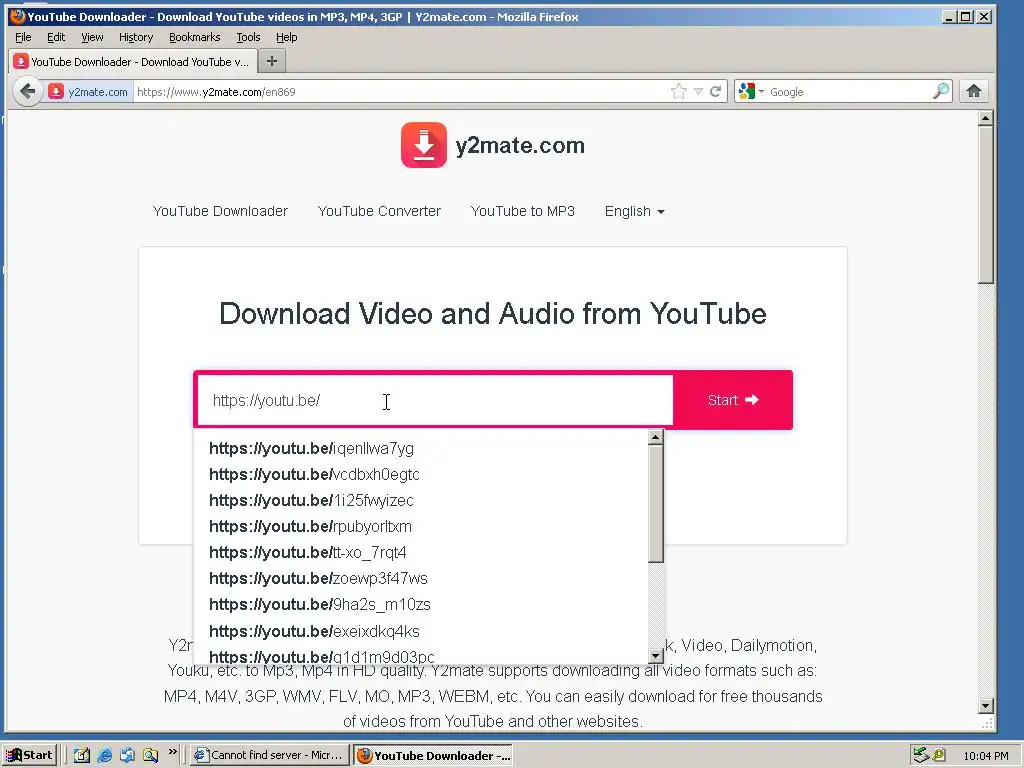Viewport: 1024px width, 768px height.
Task: Select suggestion ending rpubyorltxm
Action: (421, 527)
